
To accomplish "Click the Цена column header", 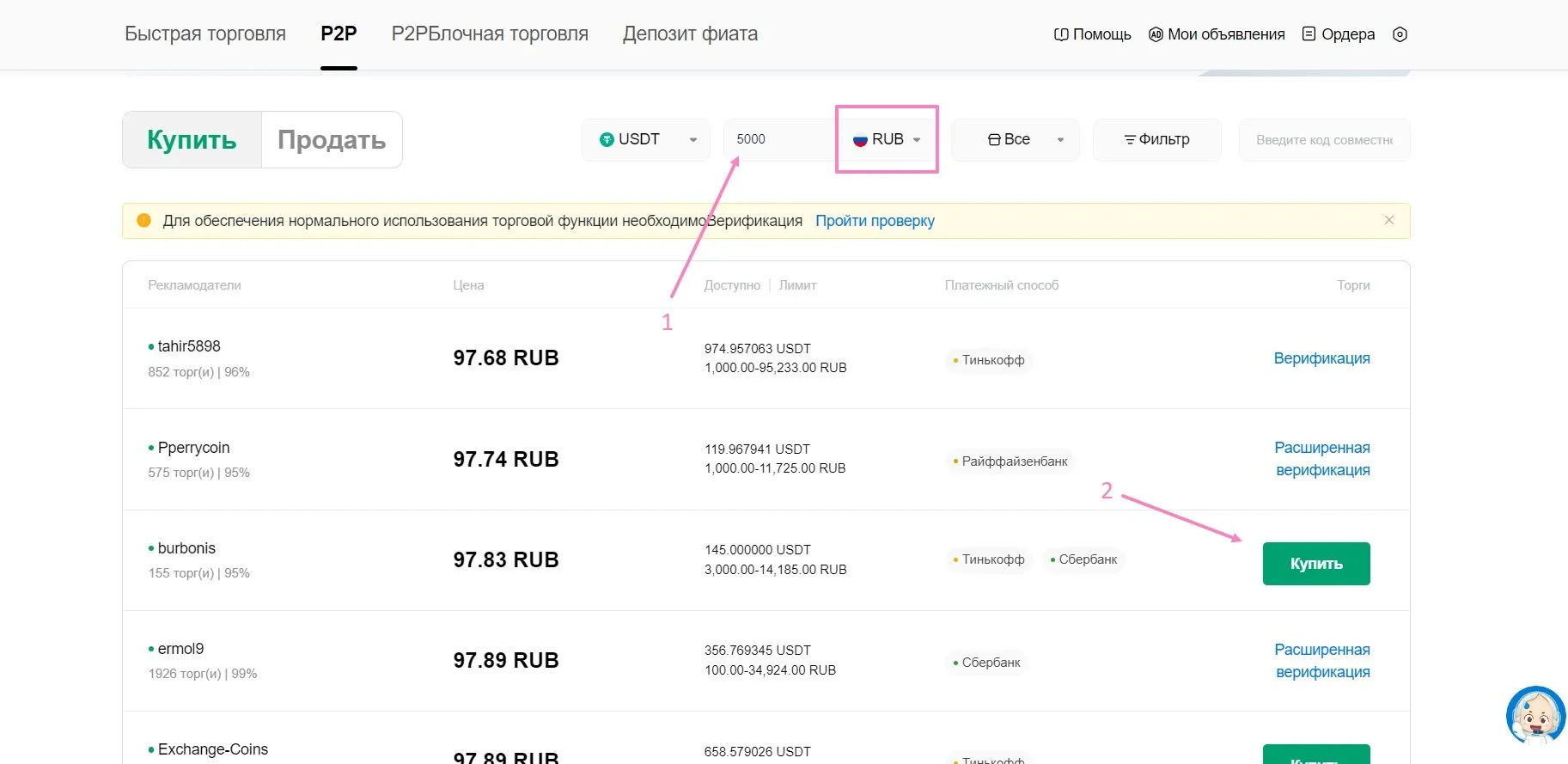I will (468, 285).
